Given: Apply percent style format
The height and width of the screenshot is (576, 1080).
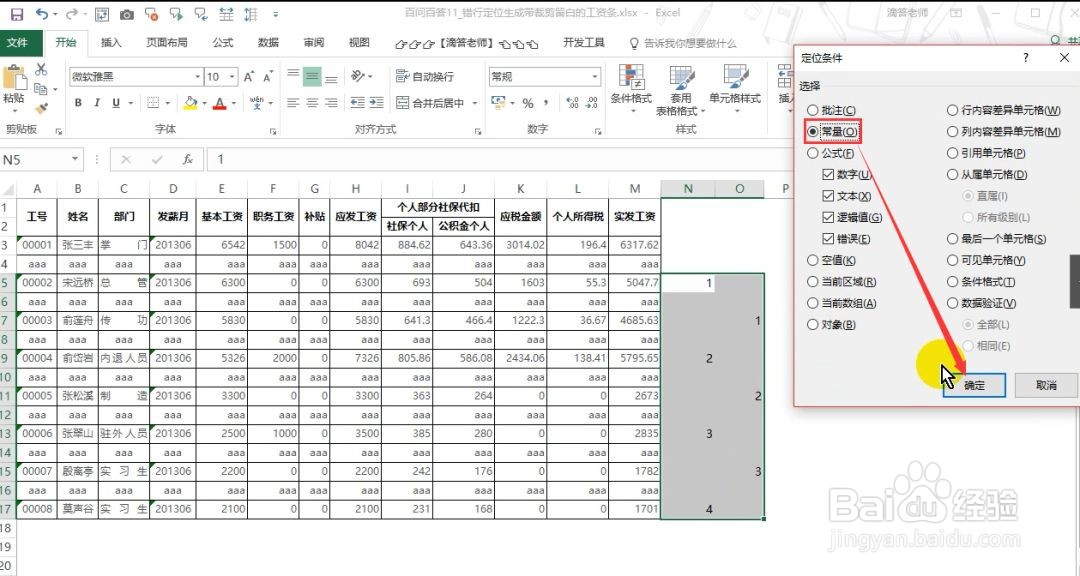Looking at the screenshot, I should tap(528, 103).
